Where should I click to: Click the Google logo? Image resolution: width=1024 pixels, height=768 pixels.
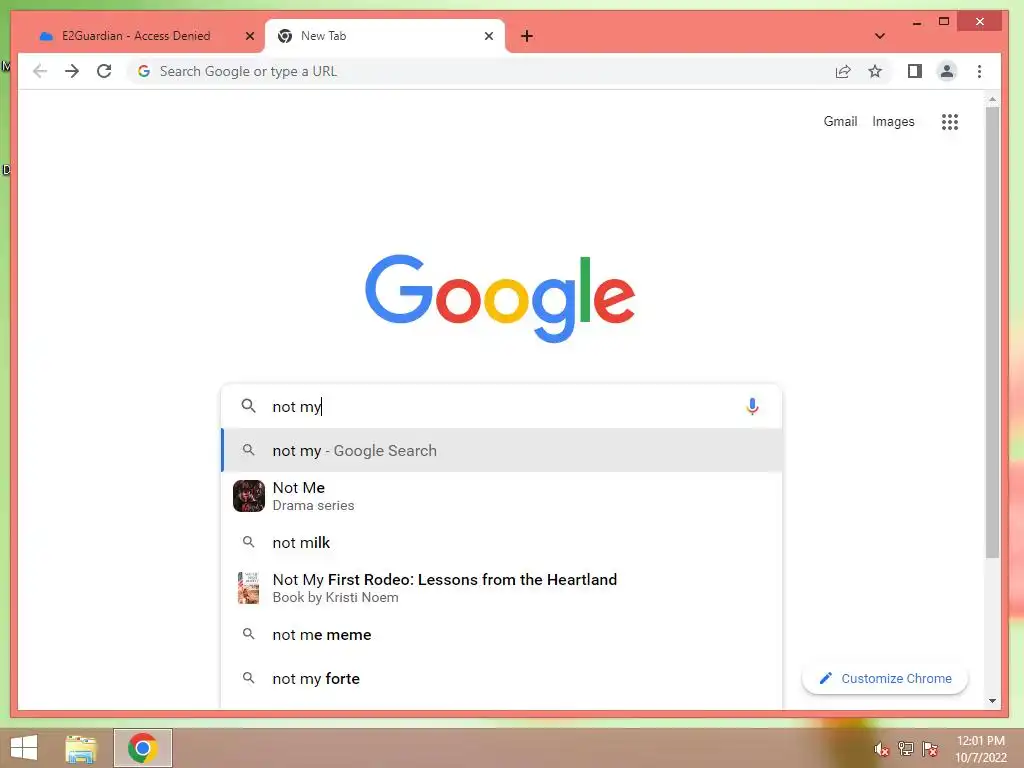coord(500,298)
